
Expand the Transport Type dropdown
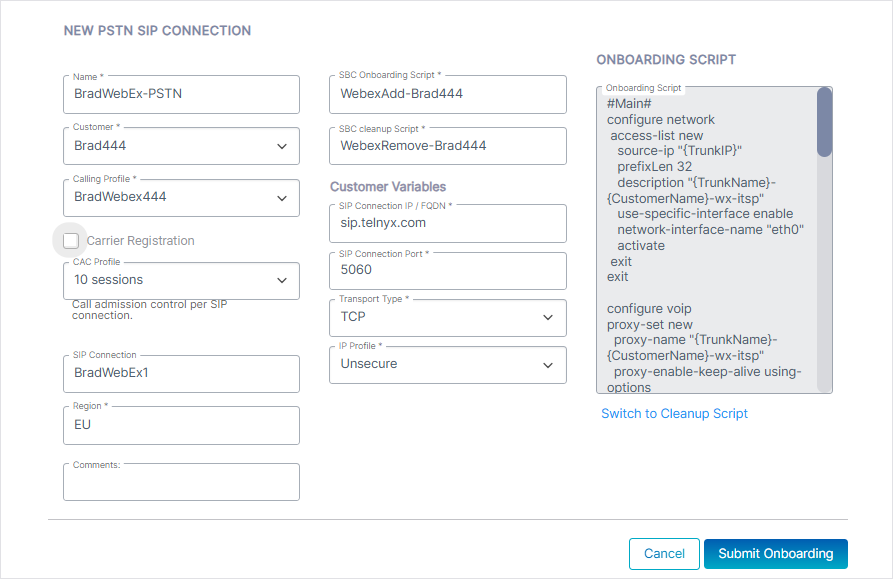tap(447, 318)
